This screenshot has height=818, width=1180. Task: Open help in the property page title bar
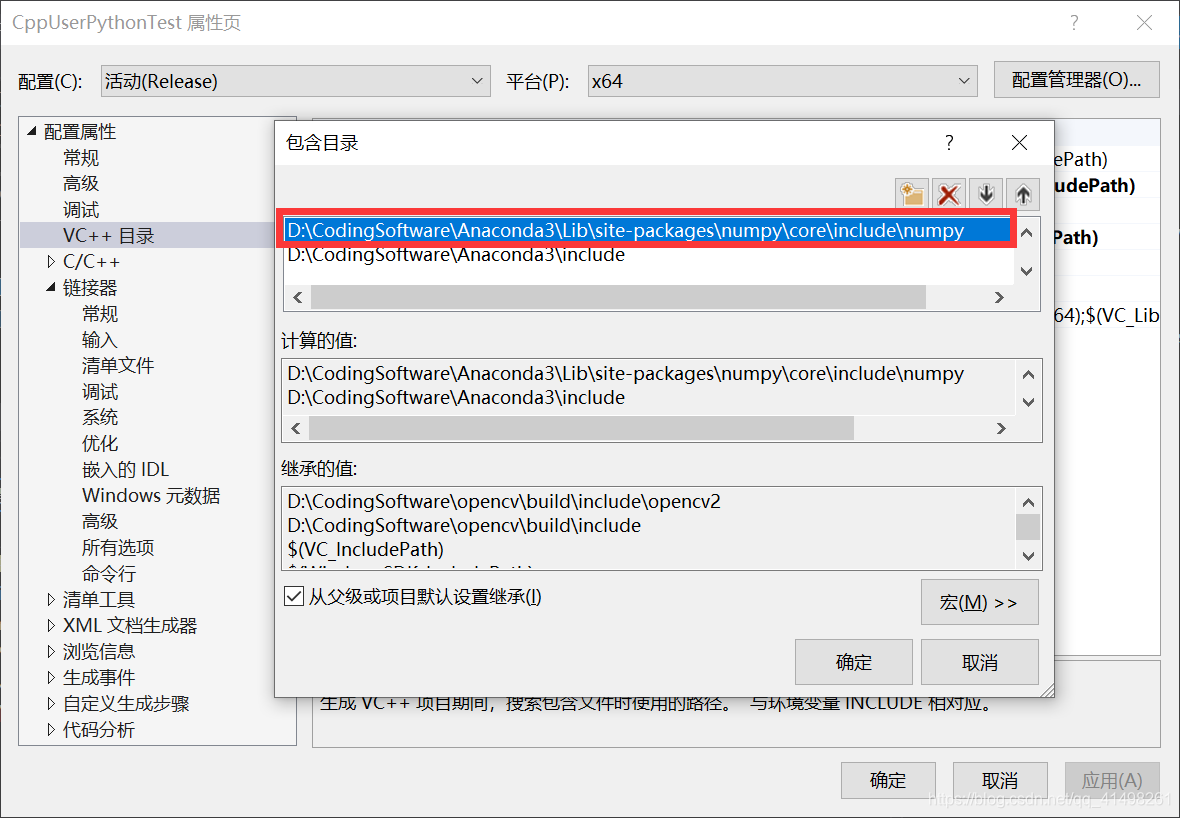pos(1074,23)
